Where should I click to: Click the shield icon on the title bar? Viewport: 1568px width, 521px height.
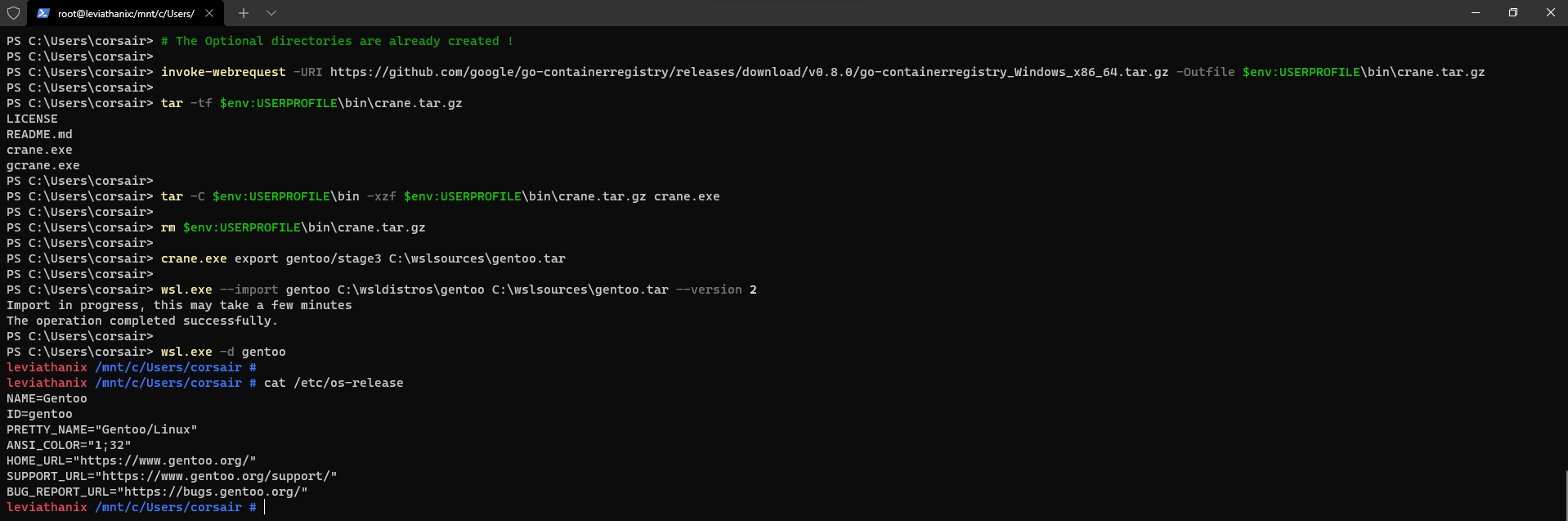coord(11,13)
